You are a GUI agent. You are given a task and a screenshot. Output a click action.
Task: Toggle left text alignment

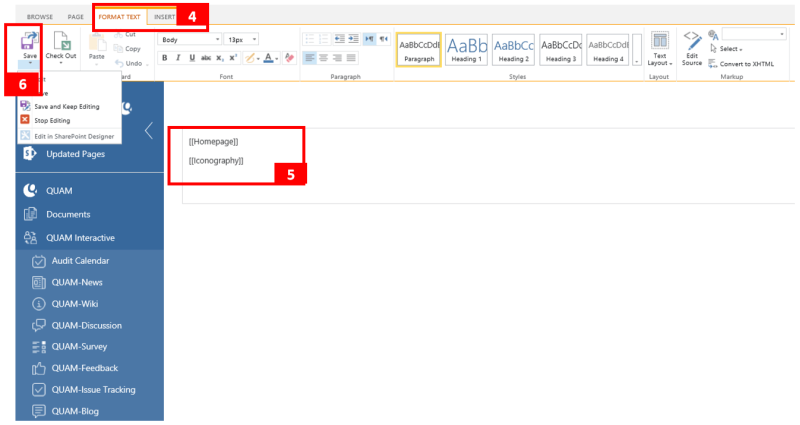tap(309, 58)
